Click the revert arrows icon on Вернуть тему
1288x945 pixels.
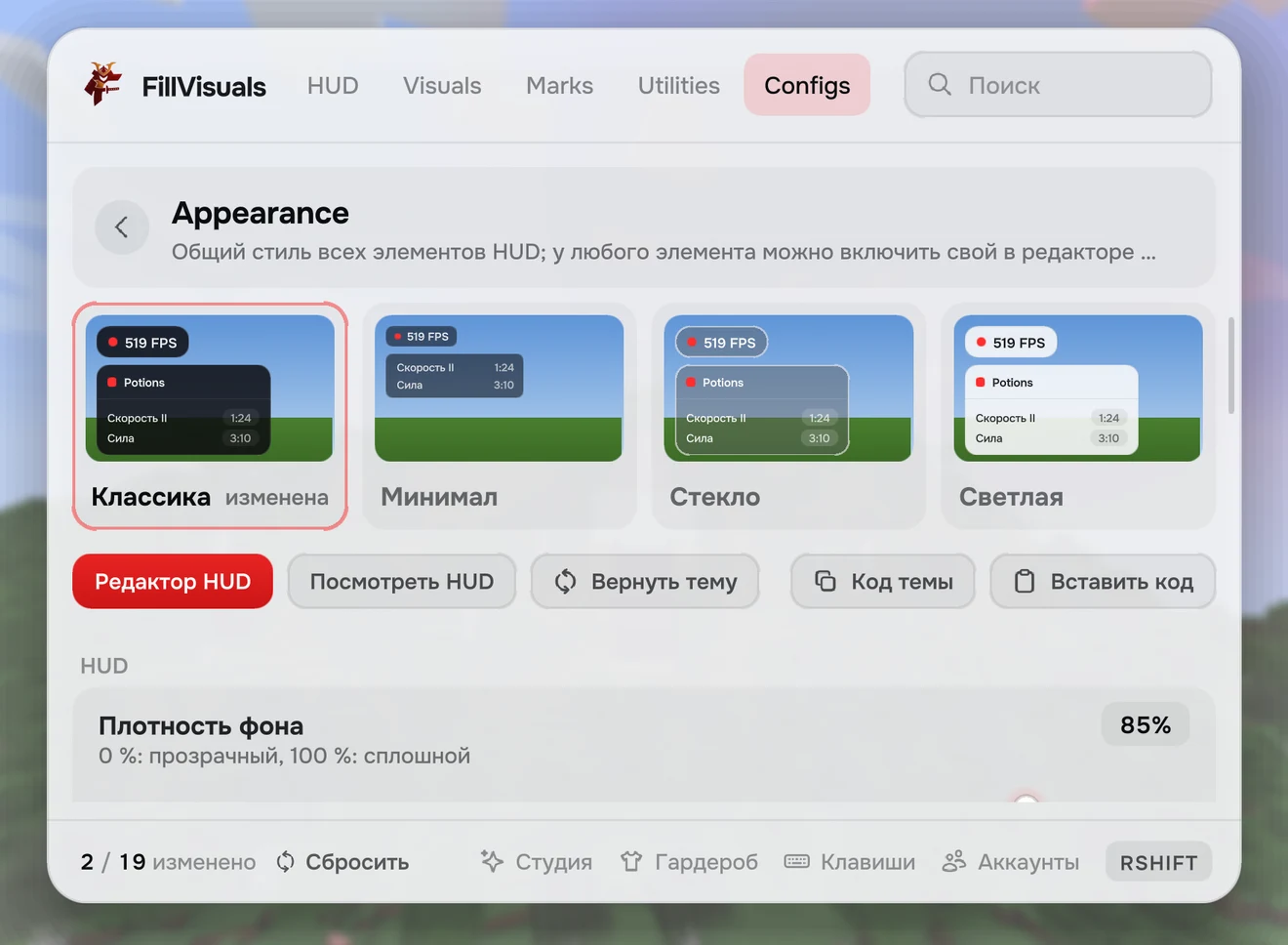point(566,582)
